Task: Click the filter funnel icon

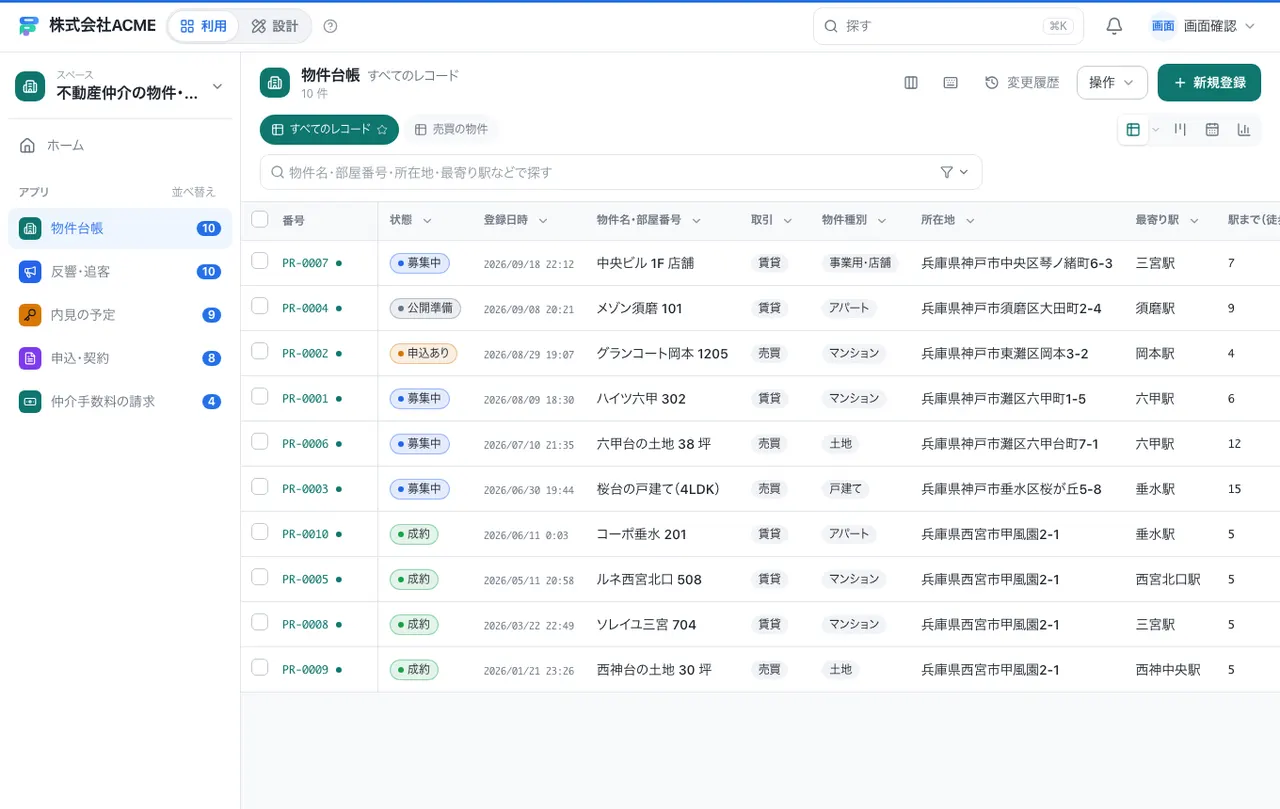Action: pyautogui.click(x=947, y=172)
